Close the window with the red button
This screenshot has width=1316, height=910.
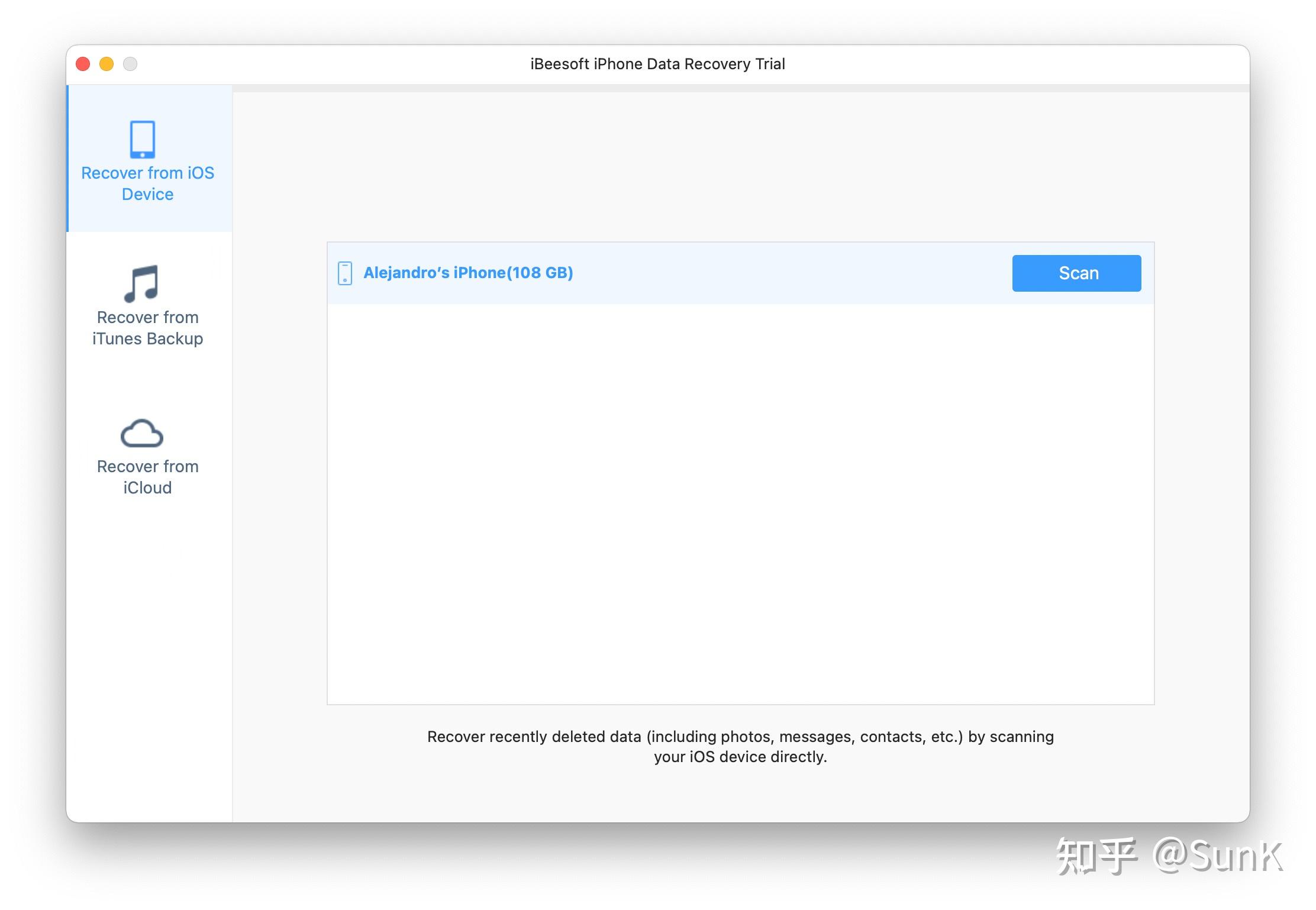tap(83, 64)
